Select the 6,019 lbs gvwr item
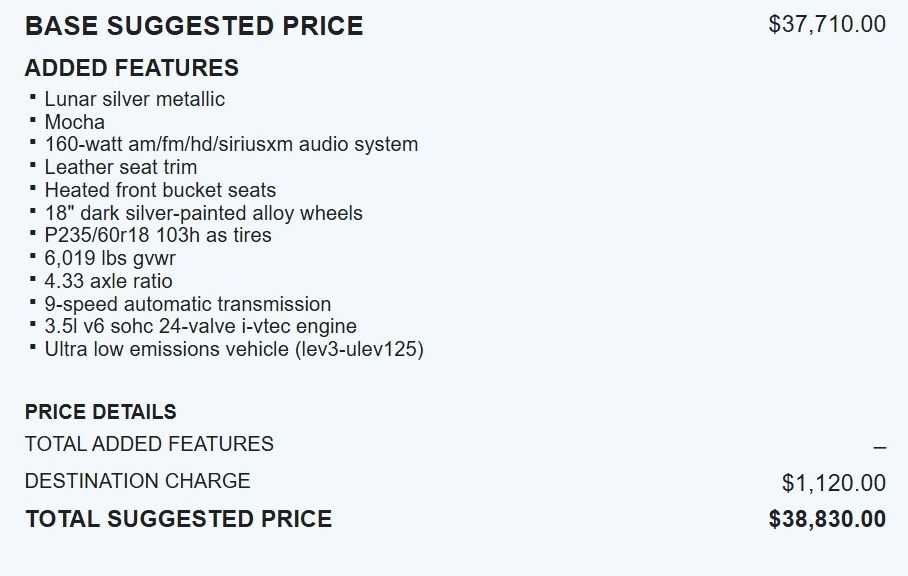 (x=110, y=258)
